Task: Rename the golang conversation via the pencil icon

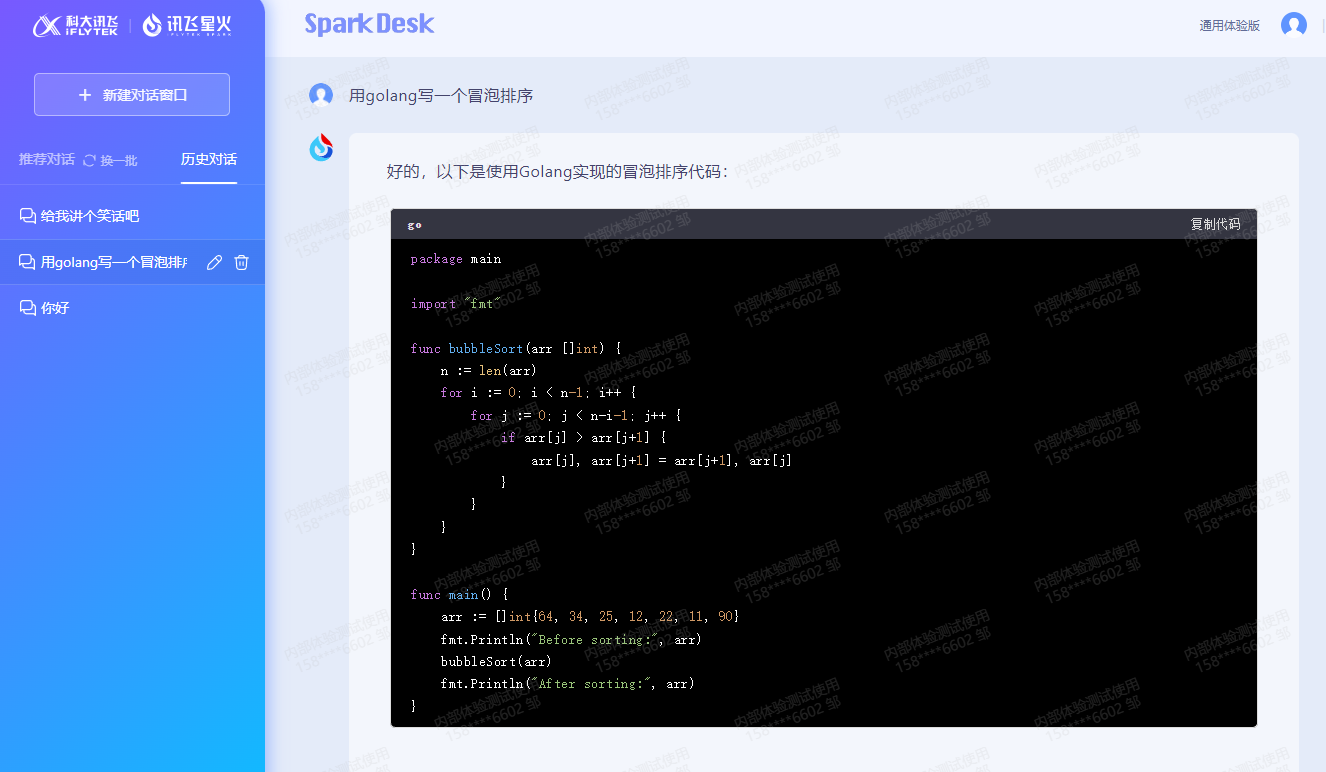Action: click(214, 262)
